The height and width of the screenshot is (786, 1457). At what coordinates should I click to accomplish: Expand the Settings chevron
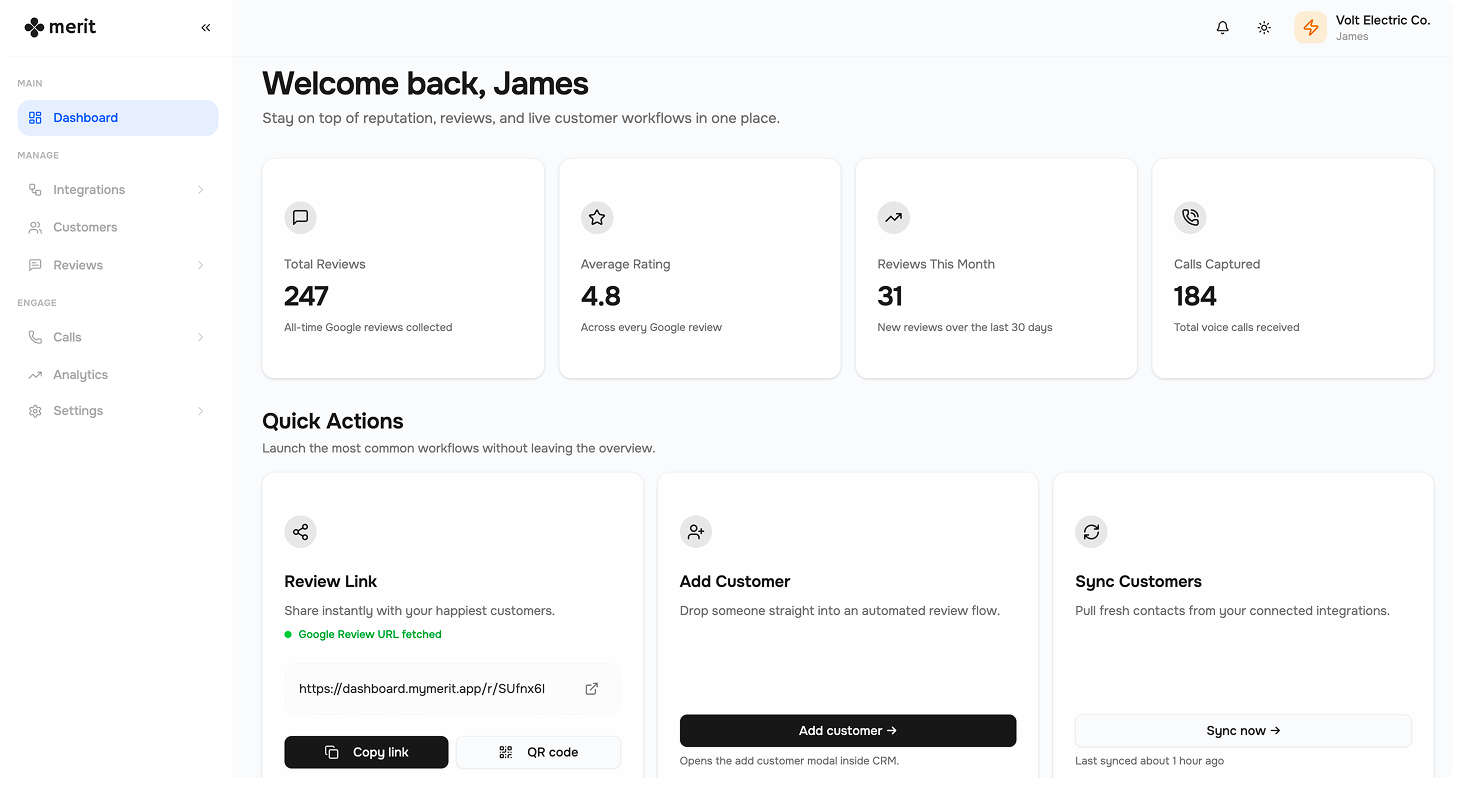(200, 410)
